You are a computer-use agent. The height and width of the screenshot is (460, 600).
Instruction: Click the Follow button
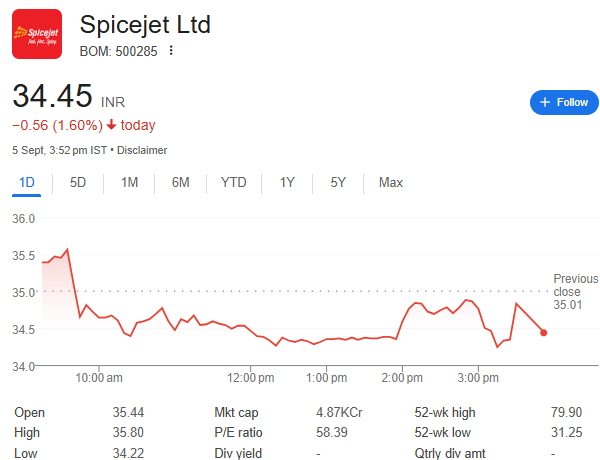coord(564,102)
